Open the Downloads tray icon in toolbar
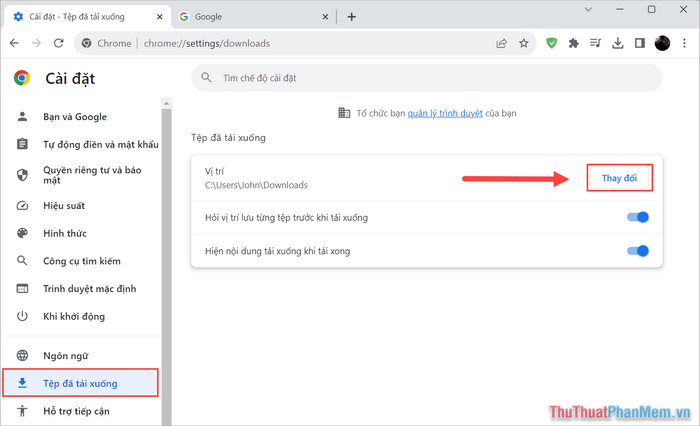 click(x=618, y=43)
